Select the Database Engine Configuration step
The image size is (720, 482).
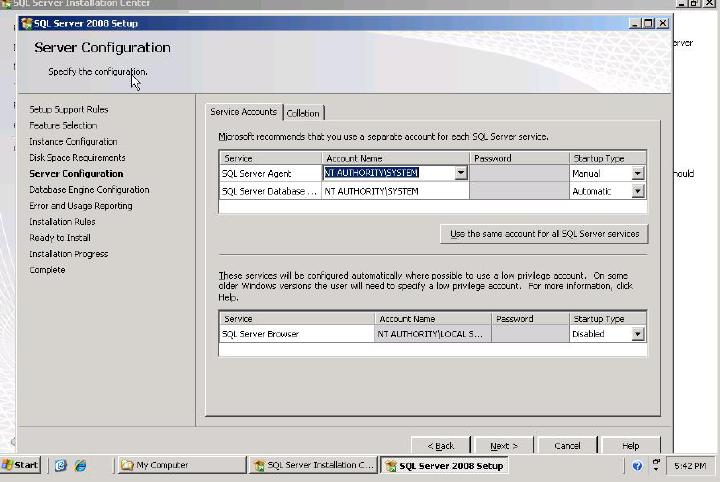coord(89,190)
